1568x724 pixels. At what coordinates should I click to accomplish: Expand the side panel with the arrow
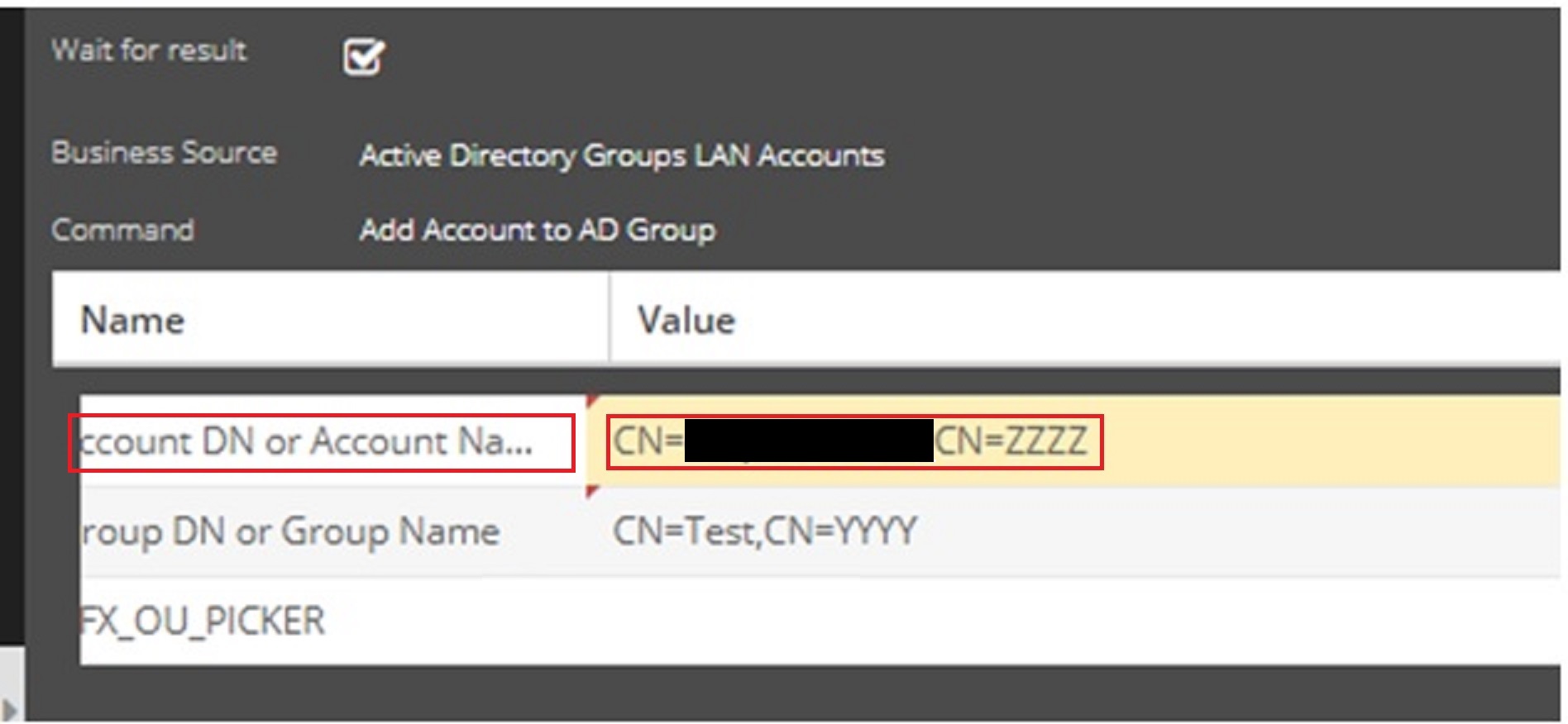click(10, 709)
